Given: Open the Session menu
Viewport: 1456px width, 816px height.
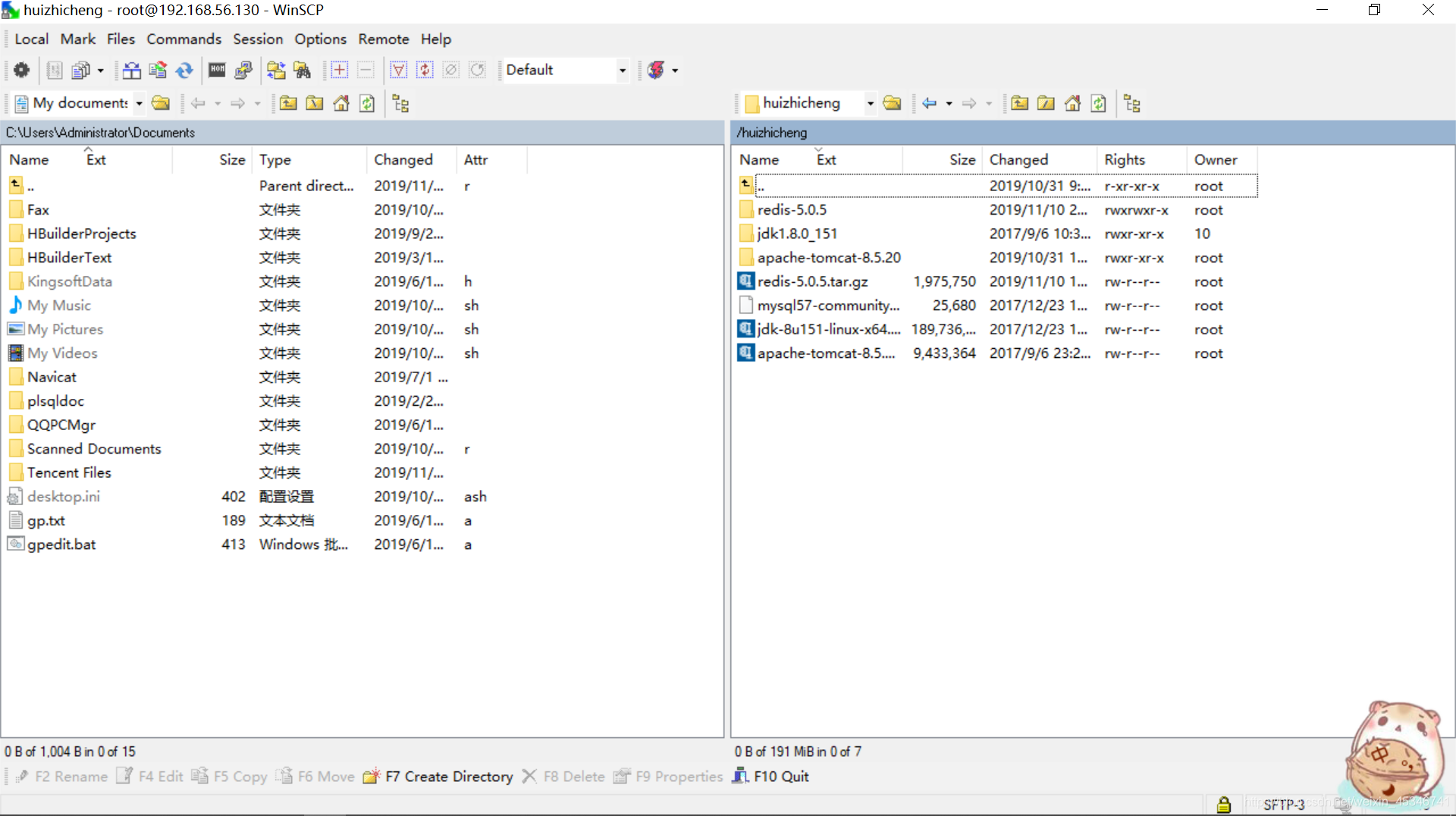Looking at the screenshot, I should 258,39.
